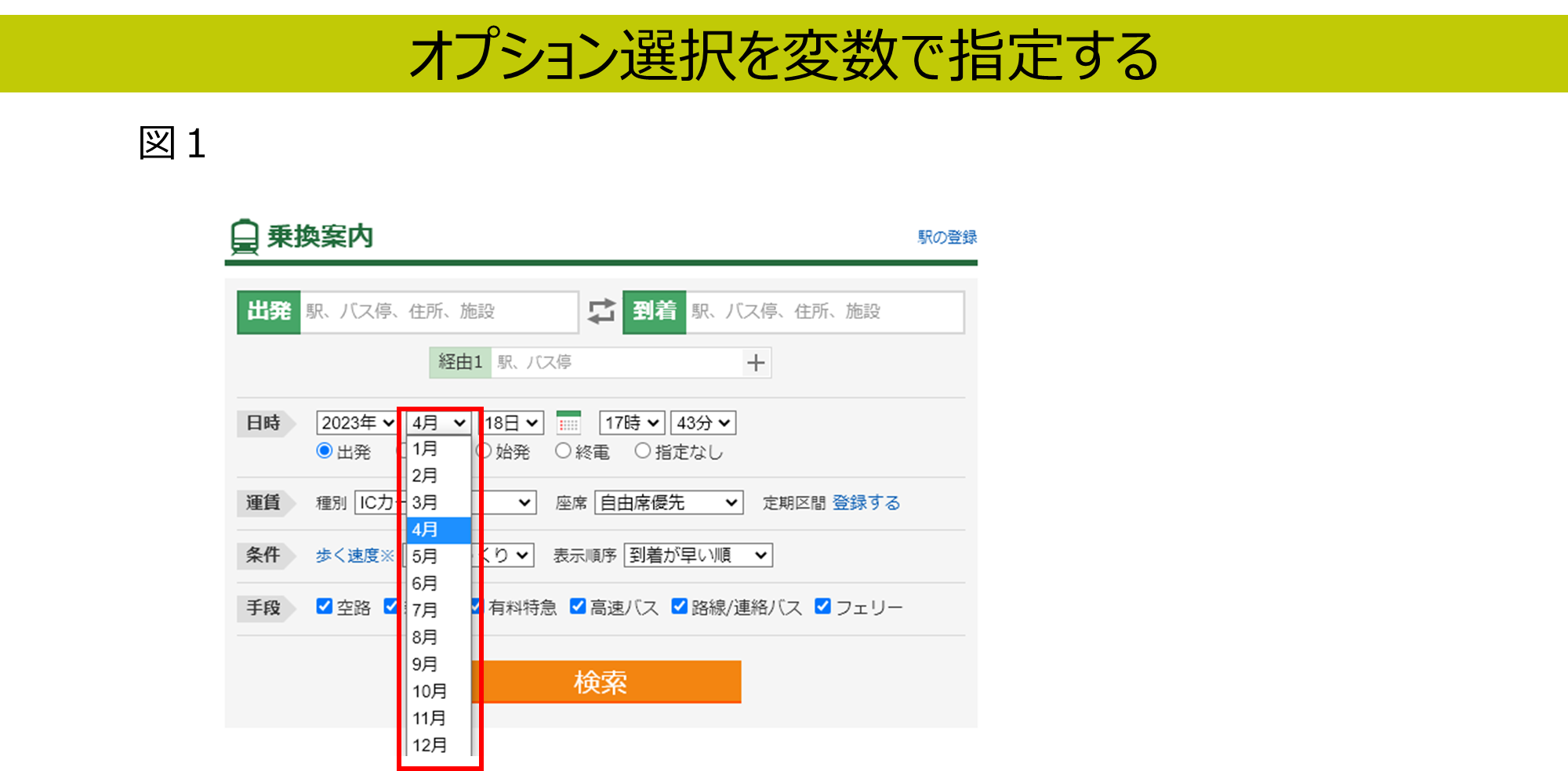Screen dimensions: 1568x771
Task: Expand the 自由席優先 seat dropdown
Action: [x=669, y=502]
